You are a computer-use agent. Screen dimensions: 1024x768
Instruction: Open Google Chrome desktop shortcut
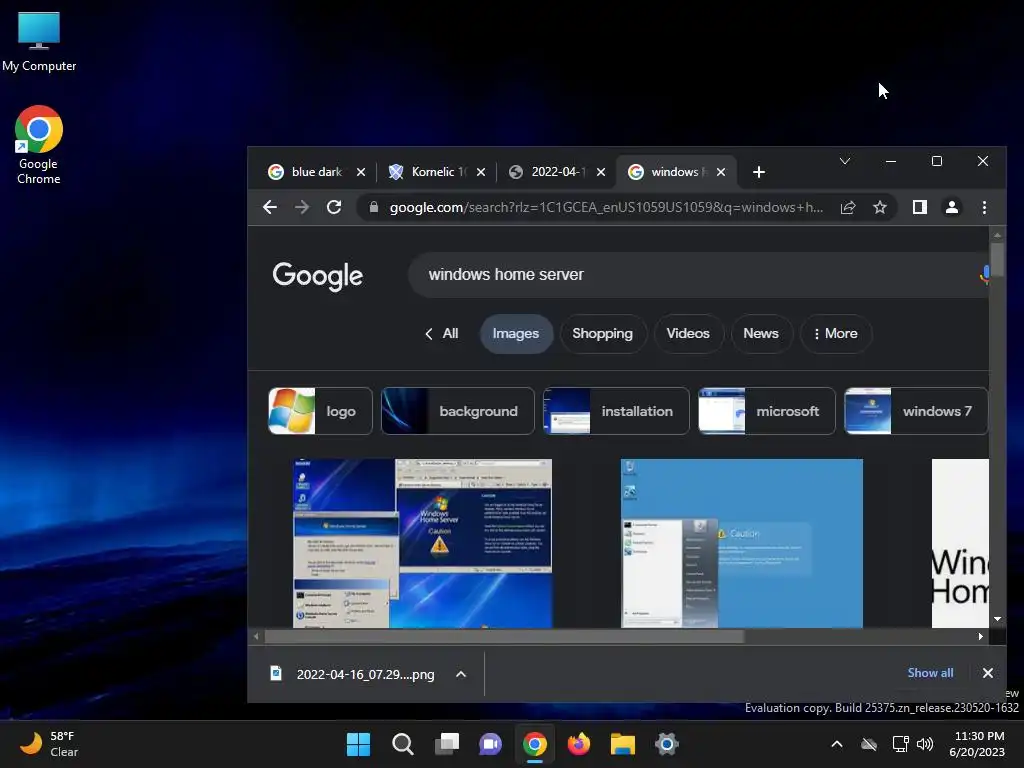coord(39,145)
